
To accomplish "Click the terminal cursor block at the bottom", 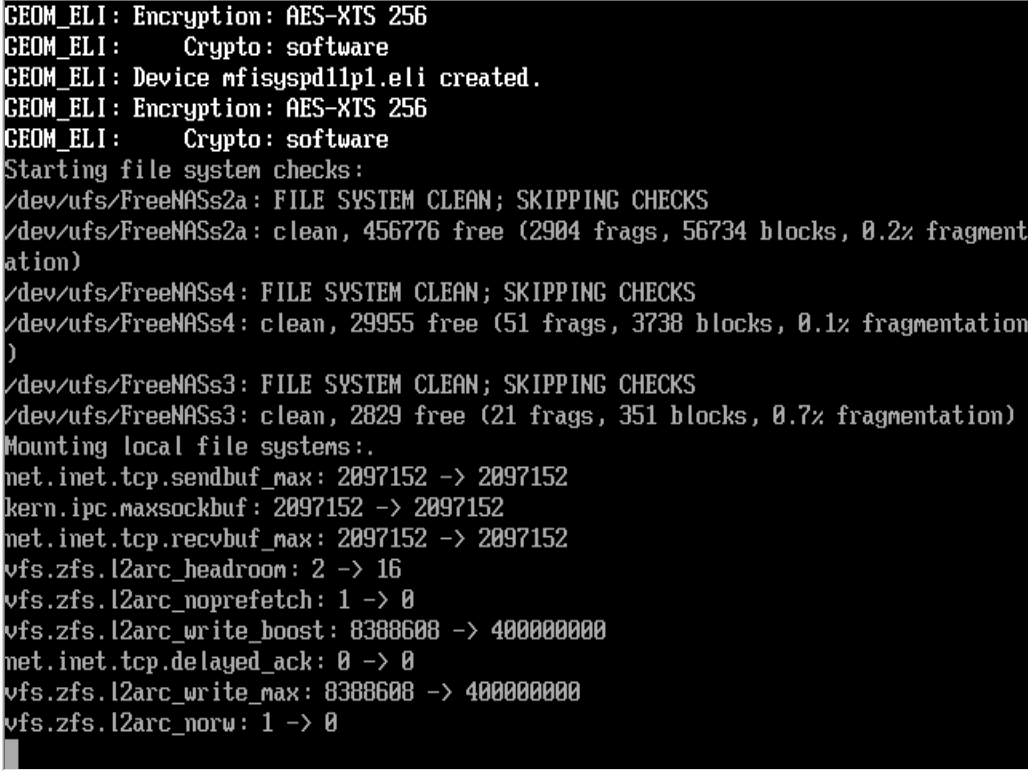I will click(x=11, y=754).
